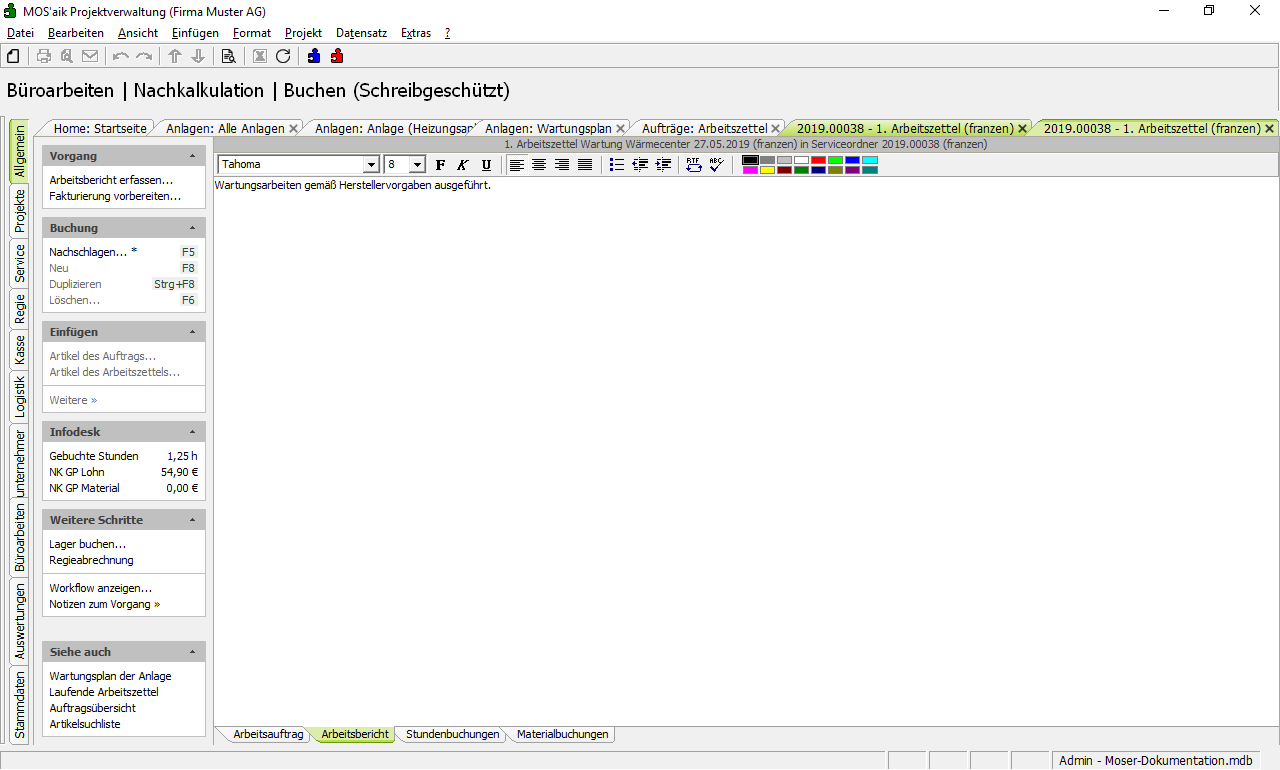
Task: Click the refresh icon in toolbar
Action: 283,57
